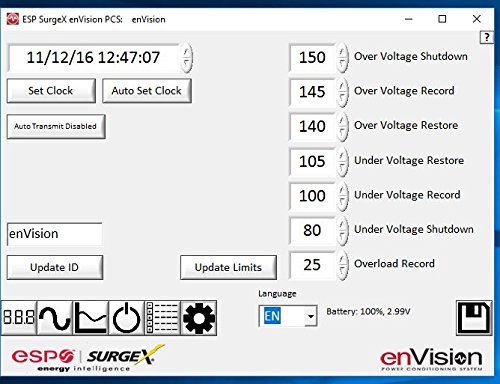The height and width of the screenshot is (384, 500).
Task: Click the date and time field
Action: pos(94,57)
